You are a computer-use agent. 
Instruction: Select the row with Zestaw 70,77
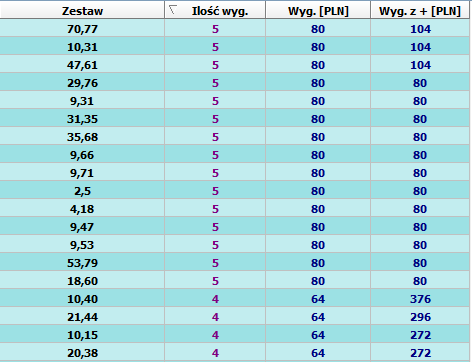pyautogui.click(x=235, y=29)
